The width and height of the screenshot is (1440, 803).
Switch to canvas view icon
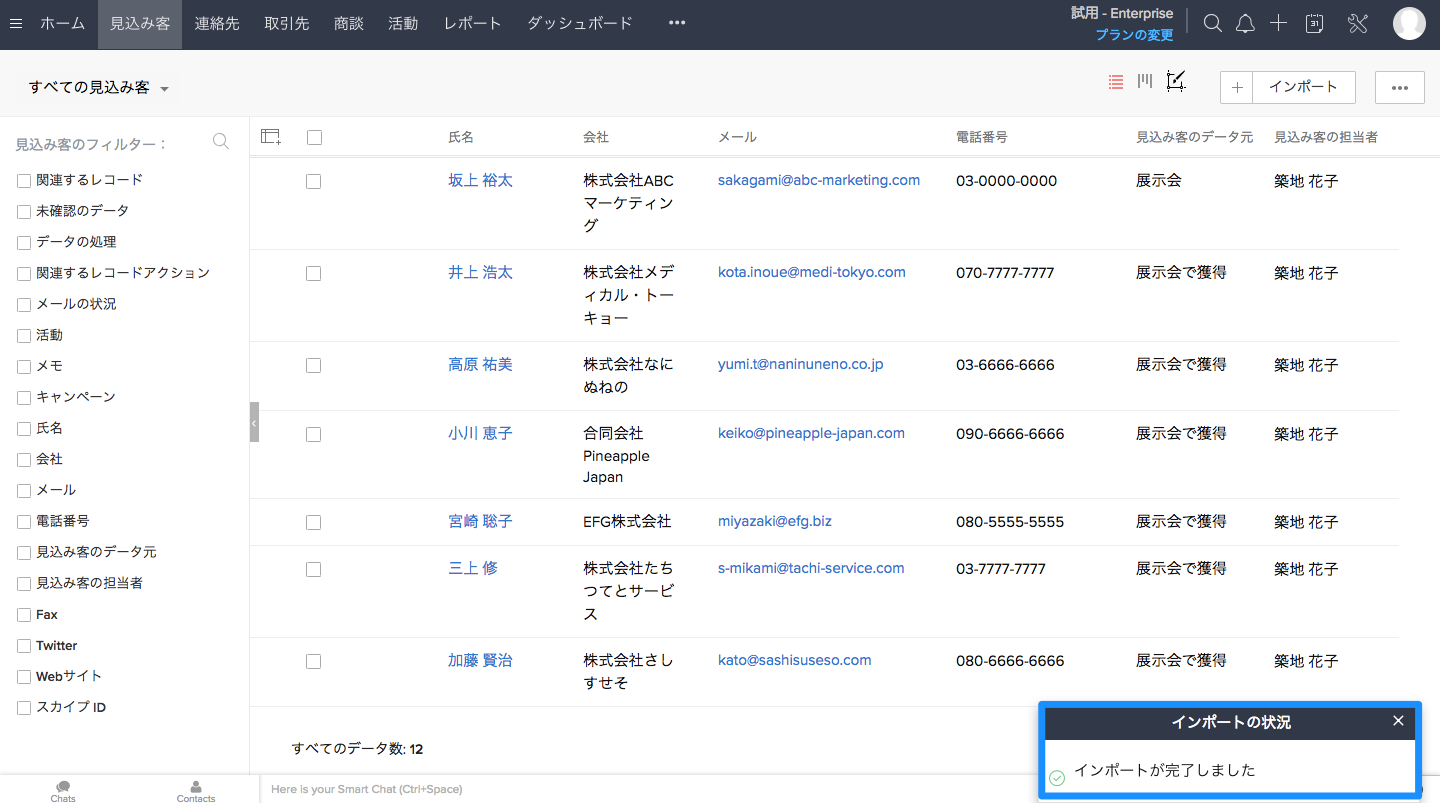coord(1176,82)
